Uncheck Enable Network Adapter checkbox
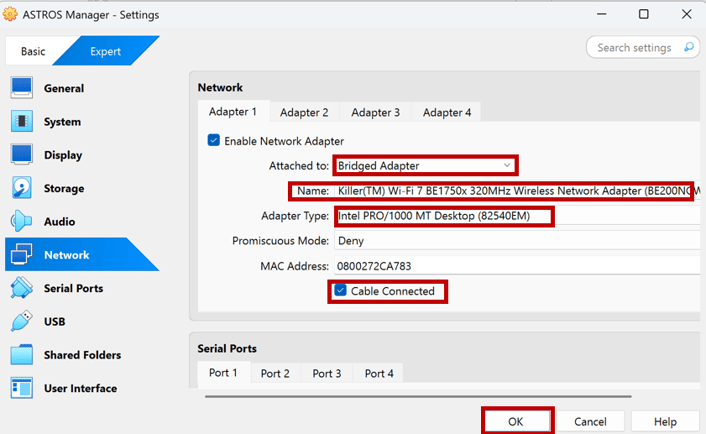Screen dimensions: 706x434 click(x=214, y=141)
